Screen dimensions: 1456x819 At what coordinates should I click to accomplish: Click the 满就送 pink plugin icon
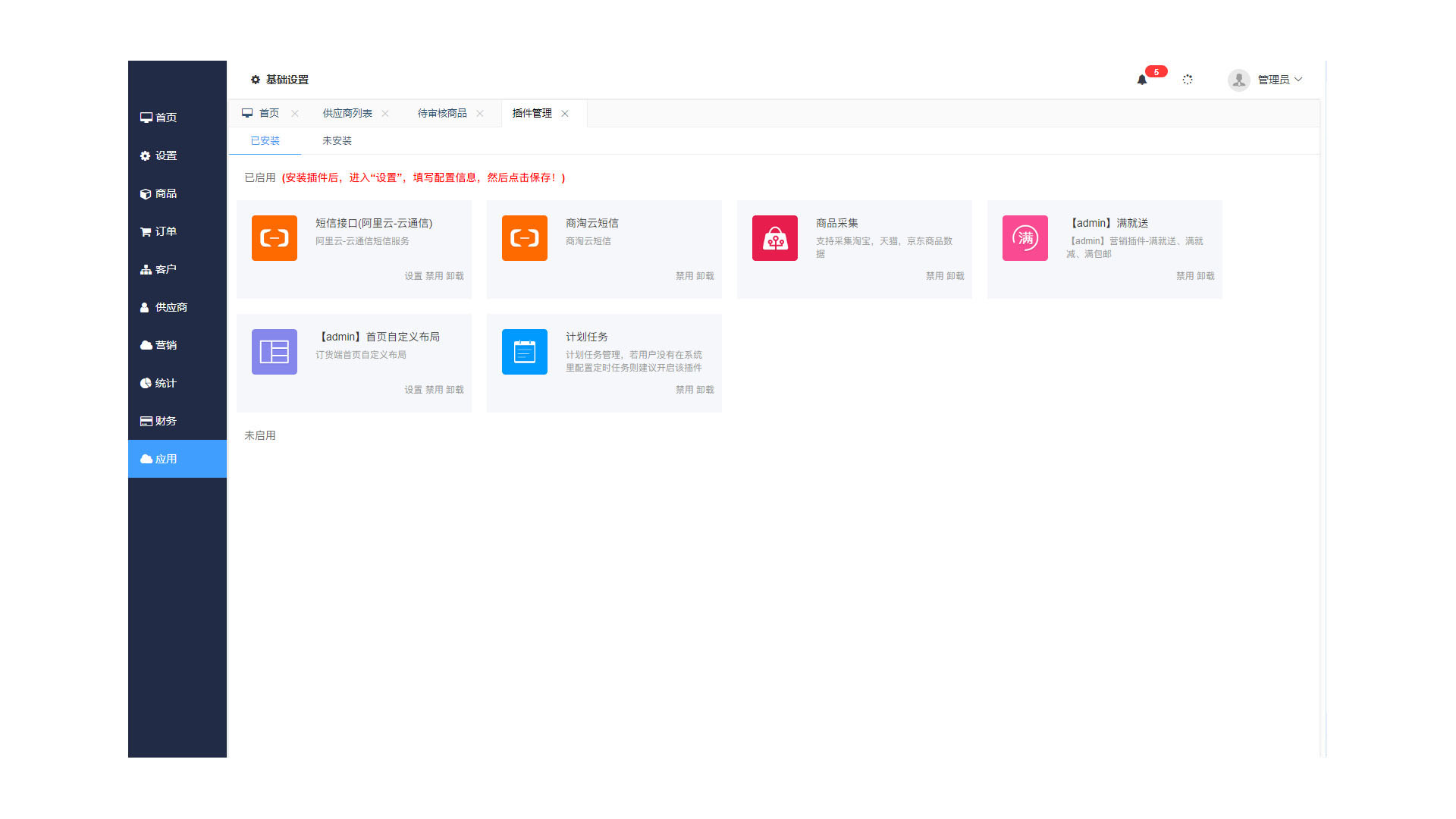click(x=1025, y=238)
